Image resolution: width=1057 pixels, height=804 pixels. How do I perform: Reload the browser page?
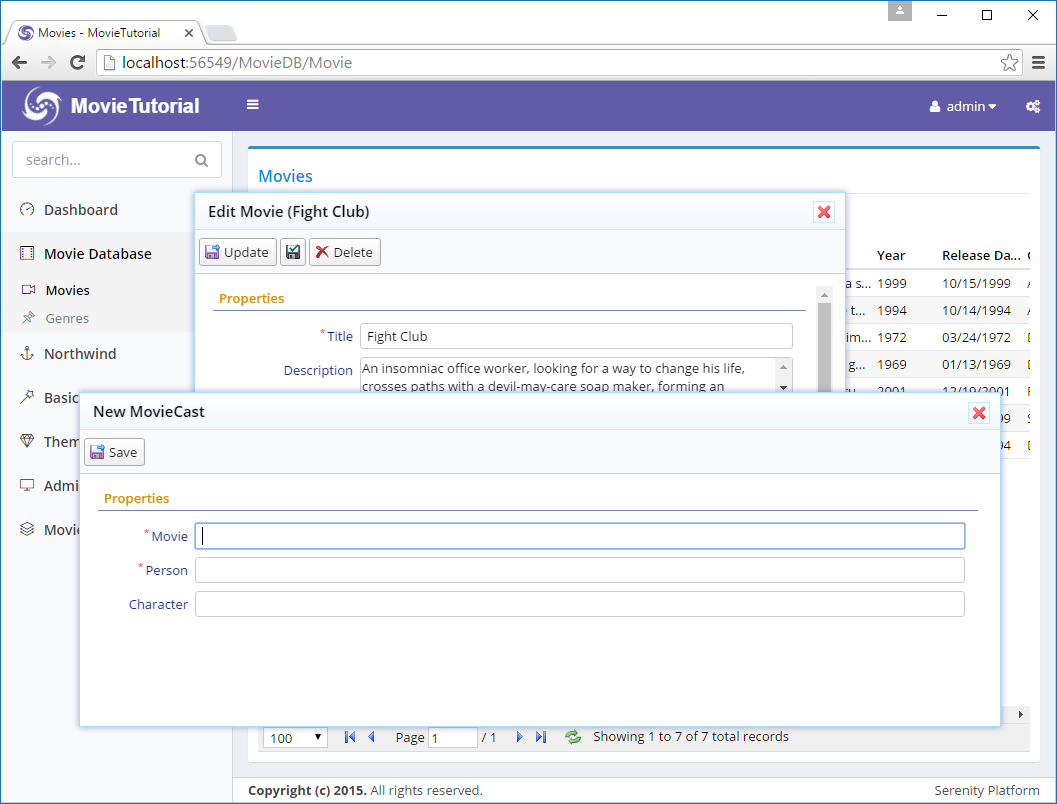77,63
